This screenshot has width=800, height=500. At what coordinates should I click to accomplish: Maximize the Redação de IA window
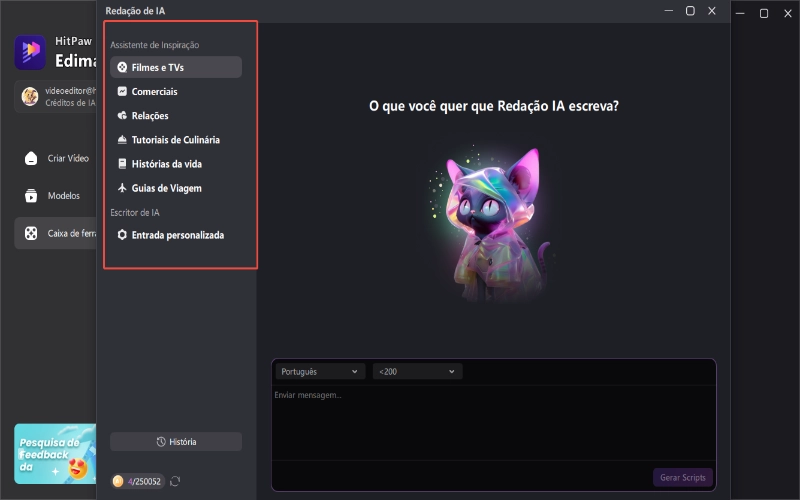pos(690,11)
